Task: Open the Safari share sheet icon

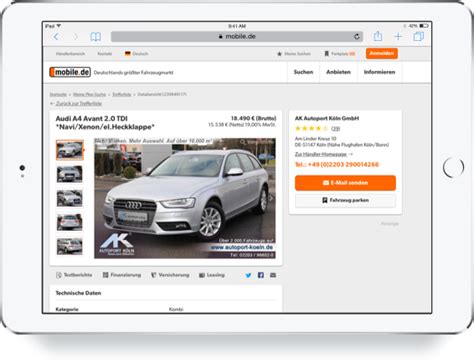Action: coord(378,36)
